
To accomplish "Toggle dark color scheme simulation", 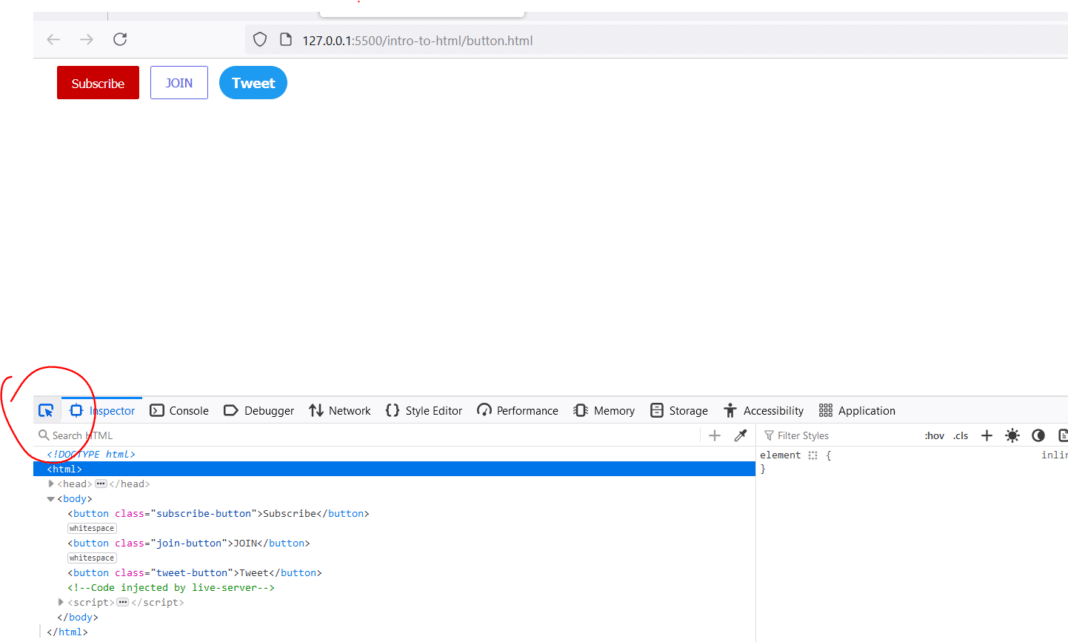I will pos(1038,435).
